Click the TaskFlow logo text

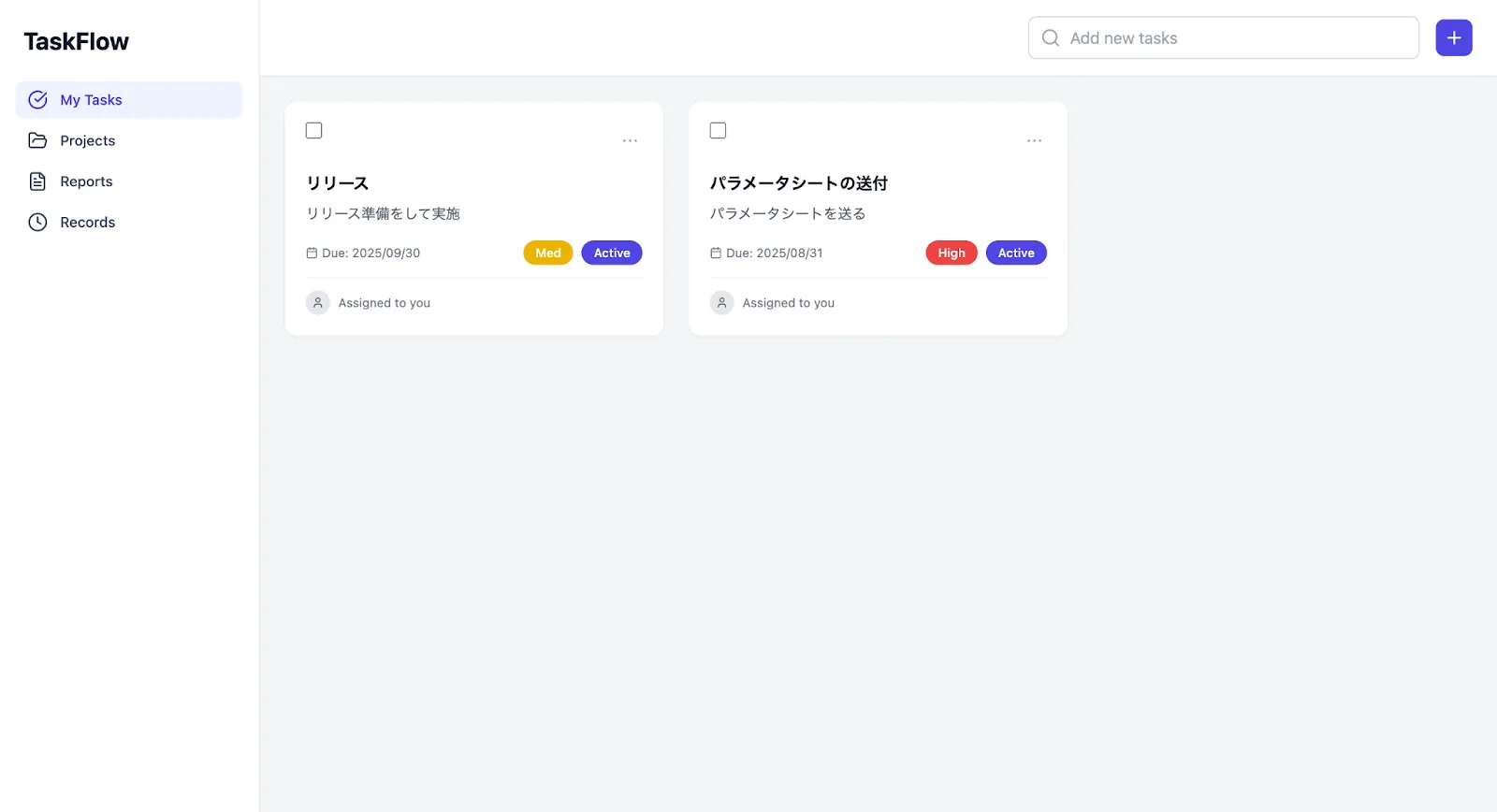tap(77, 42)
